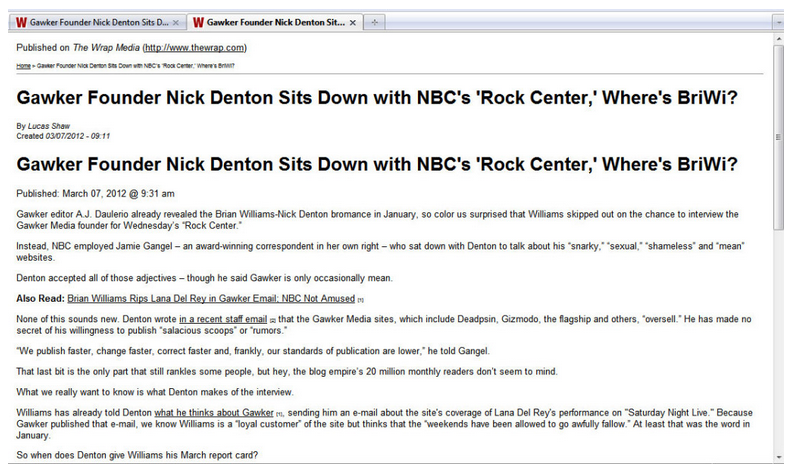Click 'The Wrap Media' publisher name
The height and width of the screenshot is (470, 791).
pos(106,47)
